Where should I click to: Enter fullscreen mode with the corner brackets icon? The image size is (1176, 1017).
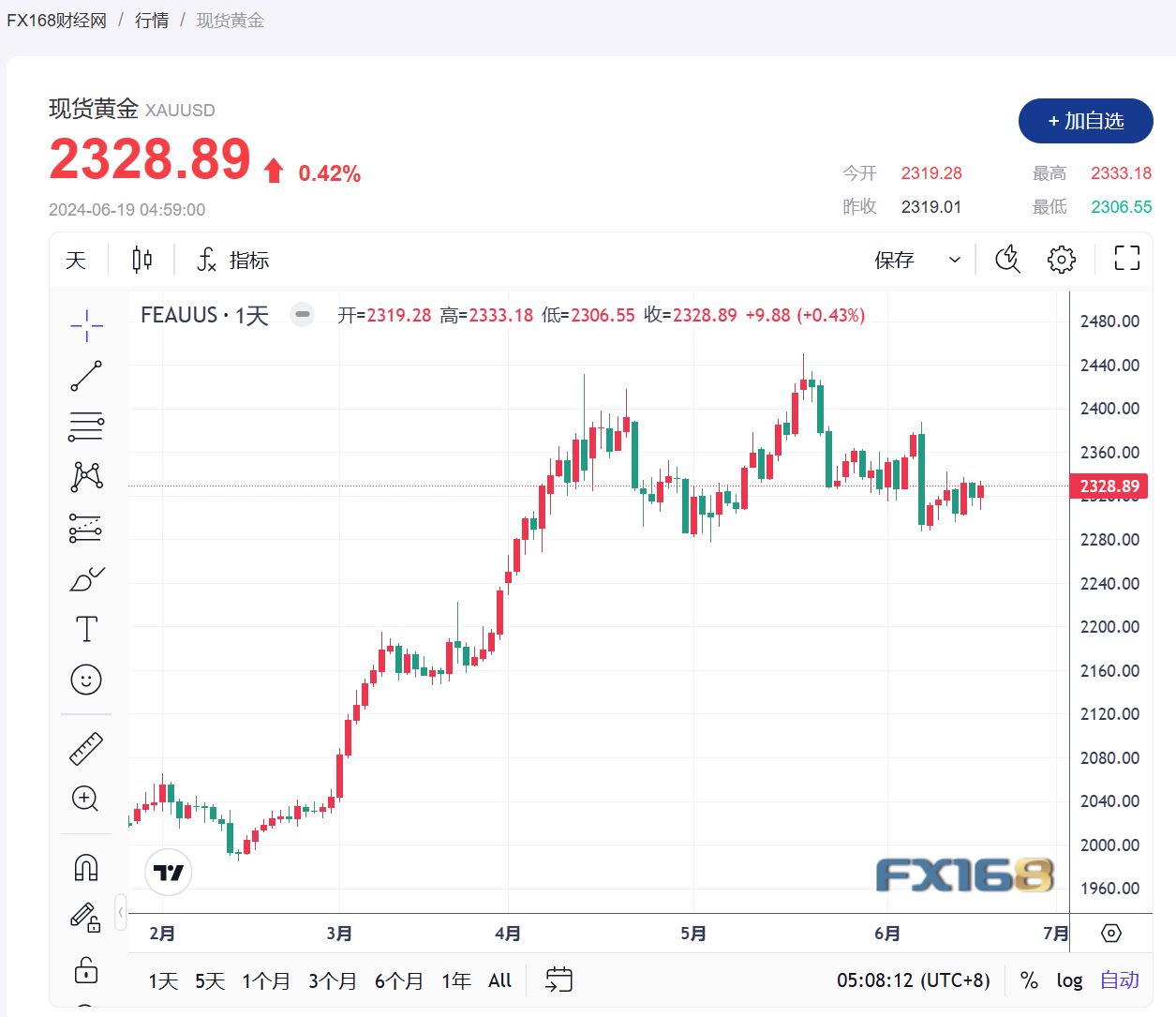pyautogui.click(x=1125, y=260)
